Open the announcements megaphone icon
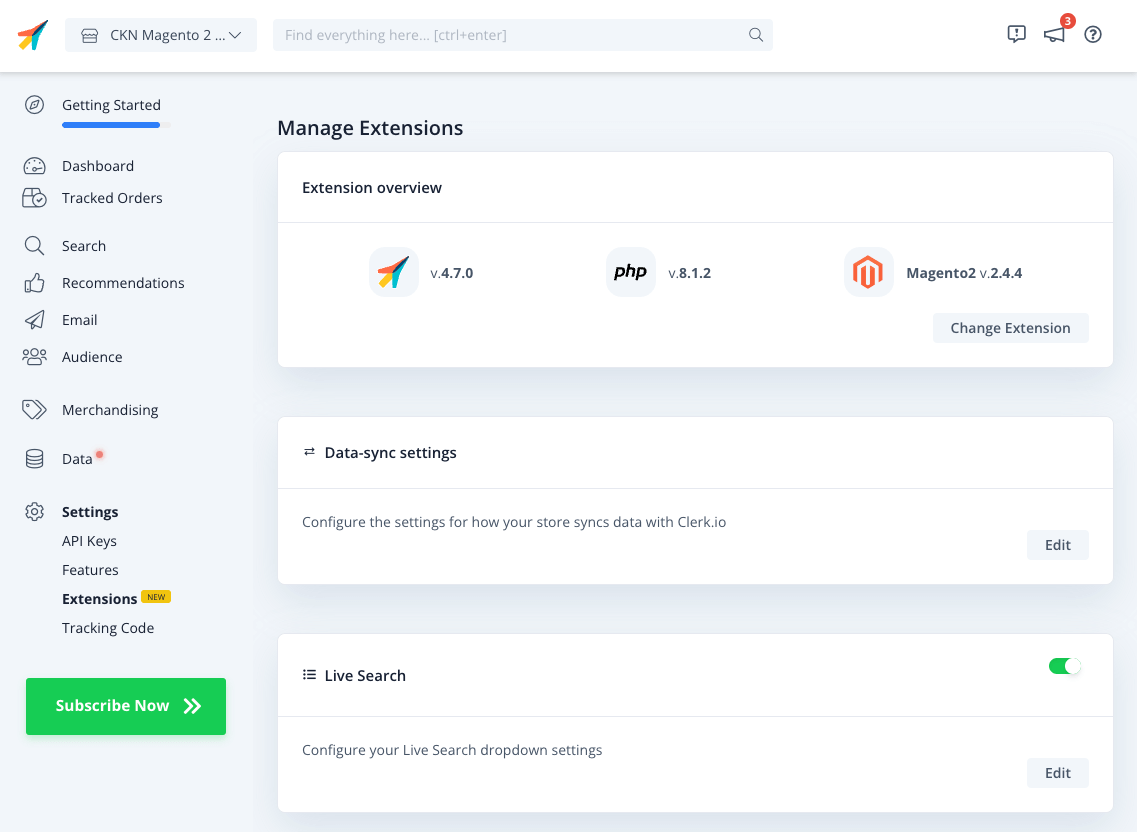 (1054, 35)
